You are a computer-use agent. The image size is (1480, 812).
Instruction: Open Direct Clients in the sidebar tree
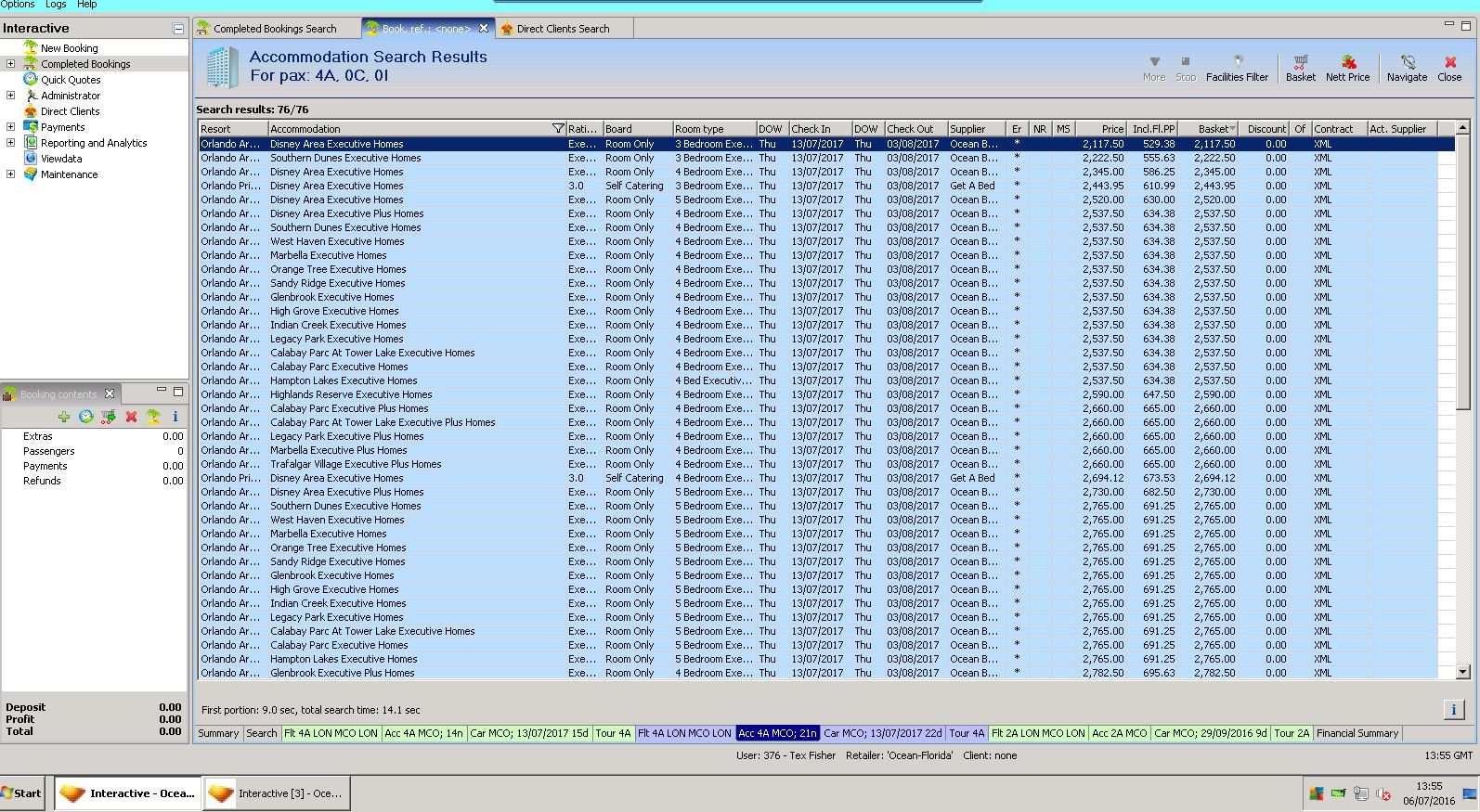[70, 111]
